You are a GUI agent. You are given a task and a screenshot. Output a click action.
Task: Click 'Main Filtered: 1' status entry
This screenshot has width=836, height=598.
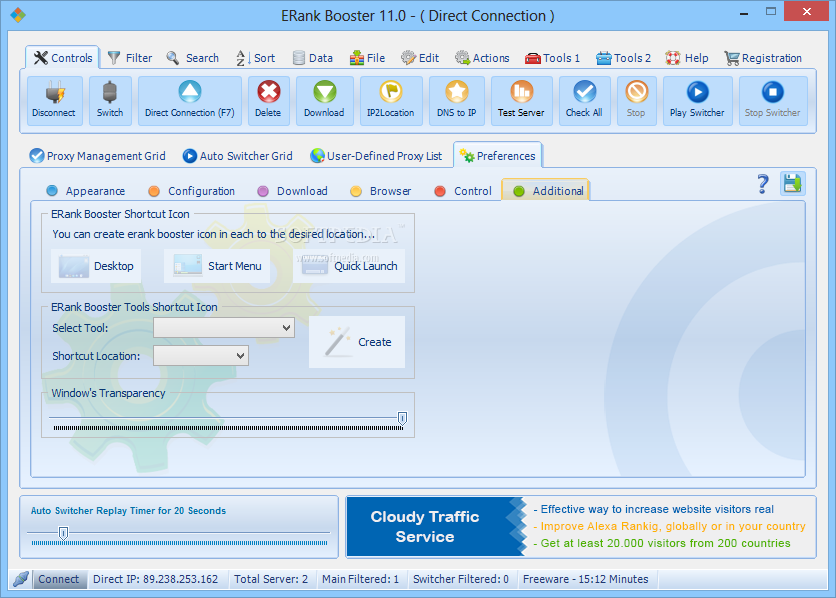(x=360, y=579)
